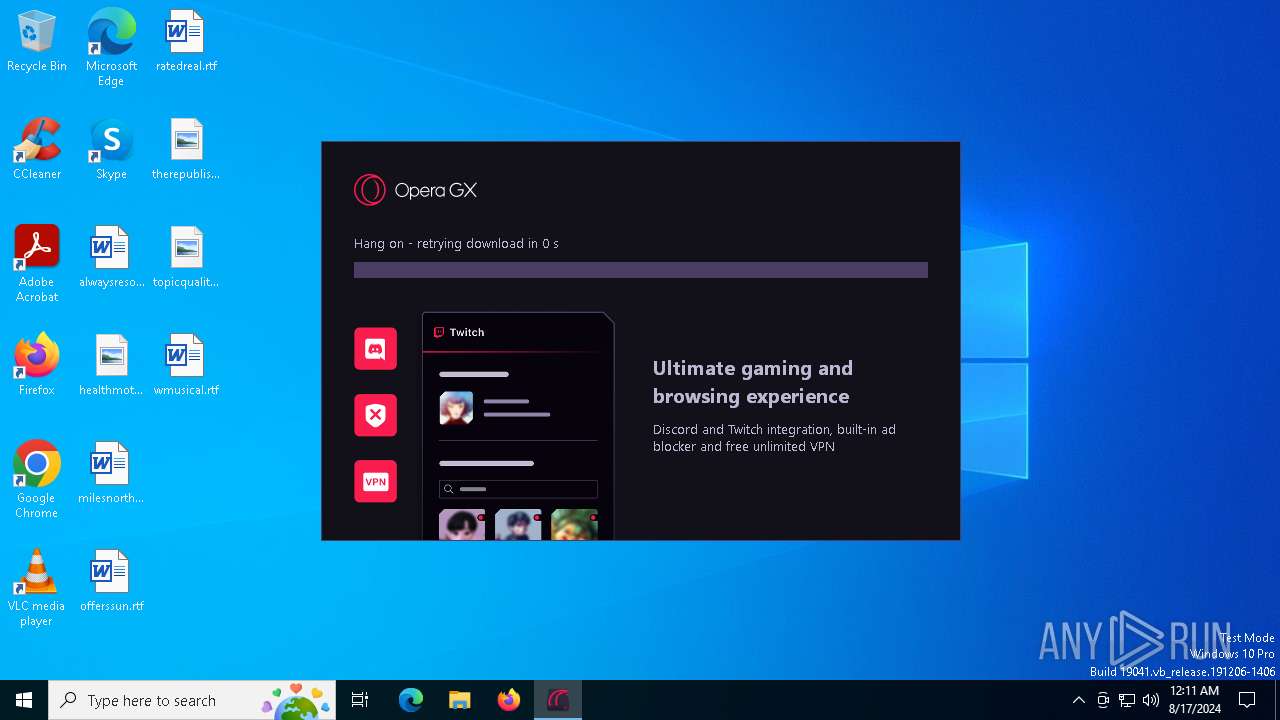The width and height of the screenshot is (1280, 720).
Task: Click the Opera GX logo in the installer
Action: pos(415,190)
